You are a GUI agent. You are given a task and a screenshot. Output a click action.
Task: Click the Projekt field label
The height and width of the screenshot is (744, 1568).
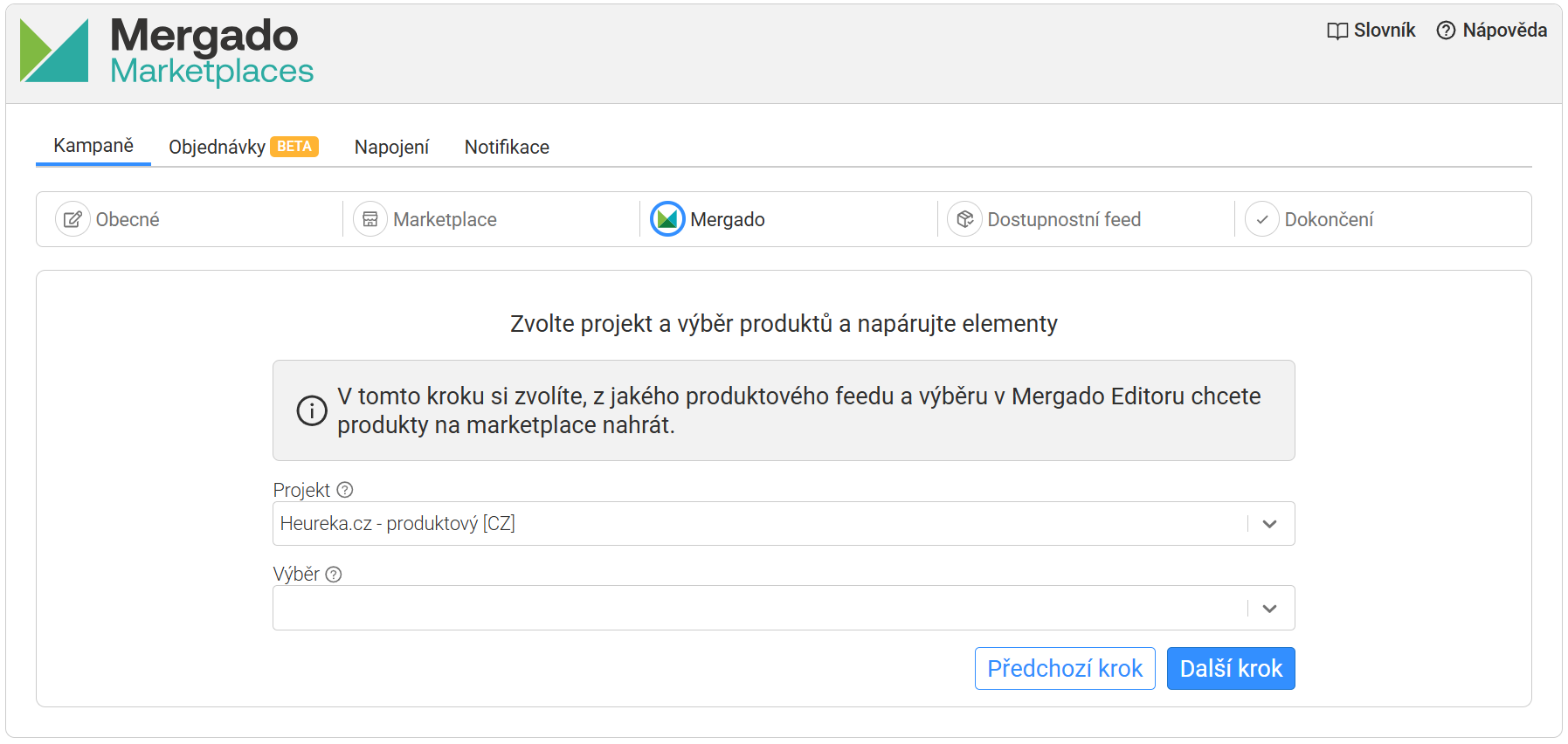coord(301,490)
